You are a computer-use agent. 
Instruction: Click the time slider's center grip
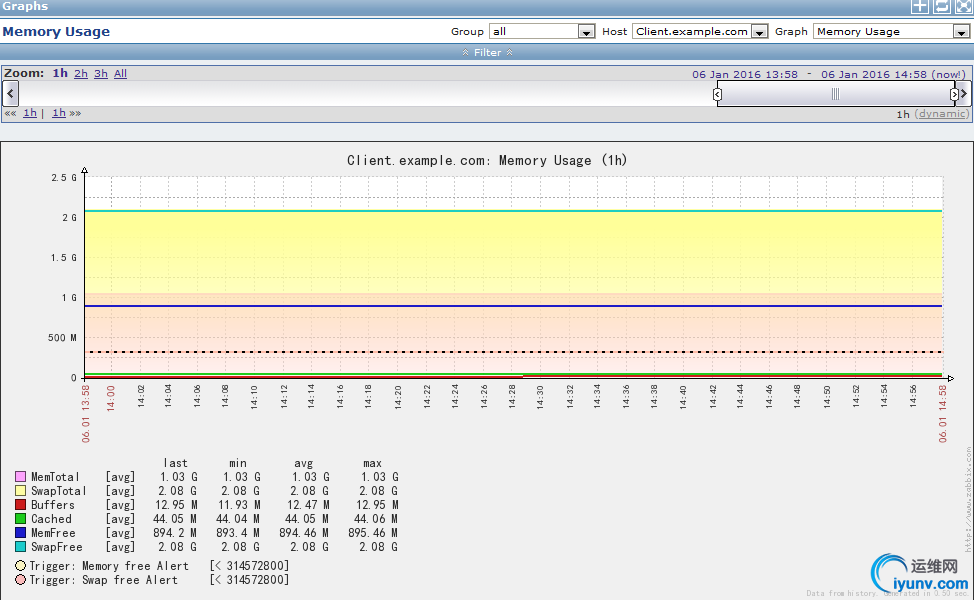click(x=835, y=94)
